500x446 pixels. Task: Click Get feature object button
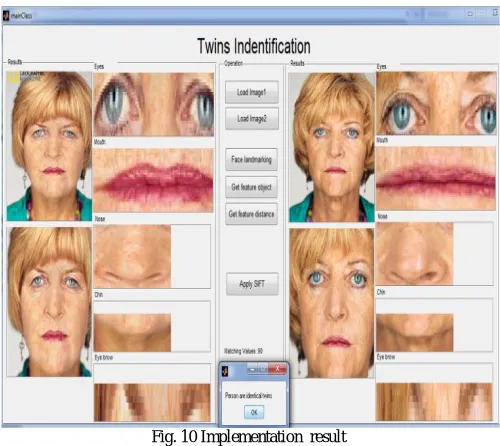point(252,187)
